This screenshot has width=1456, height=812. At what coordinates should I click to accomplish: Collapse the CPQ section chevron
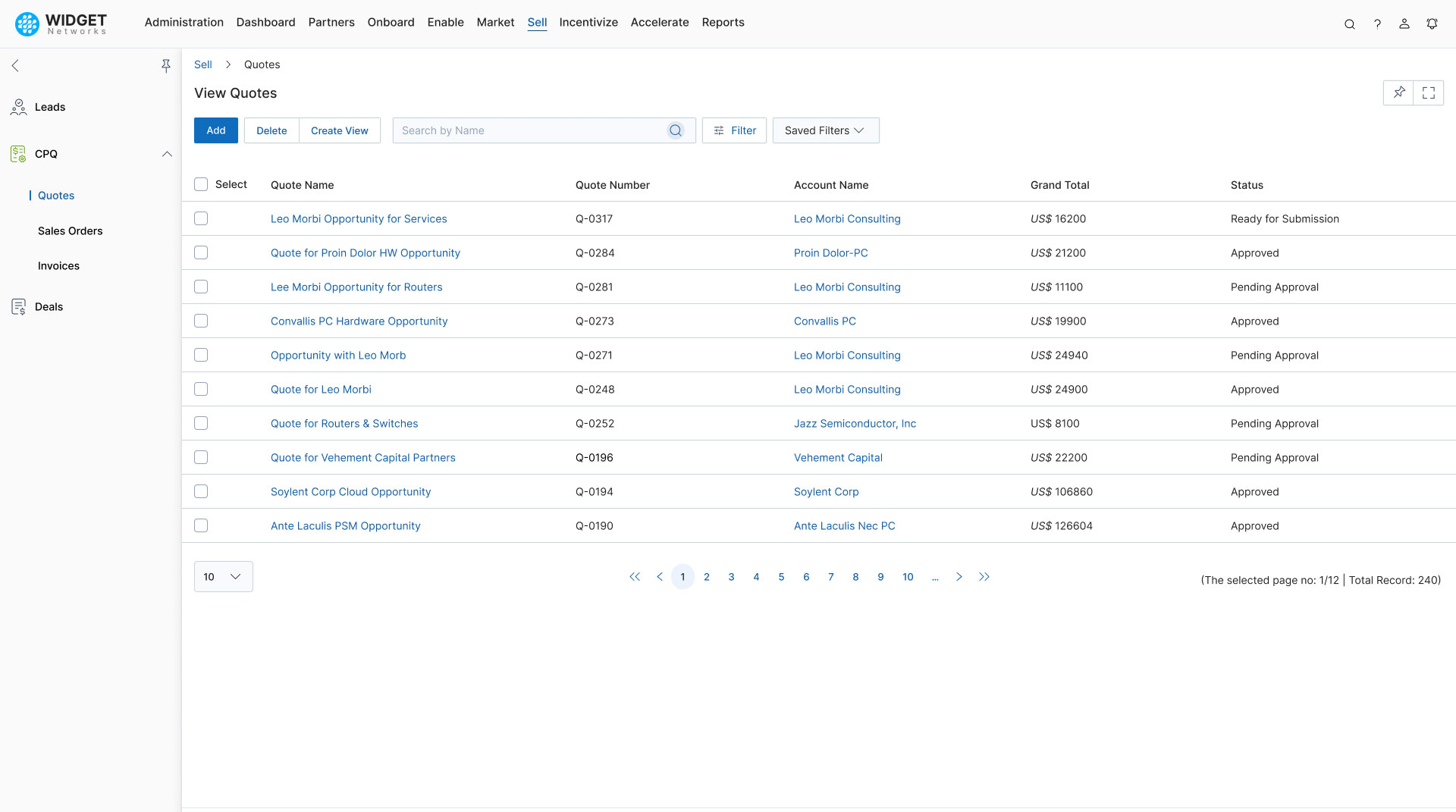coord(167,154)
